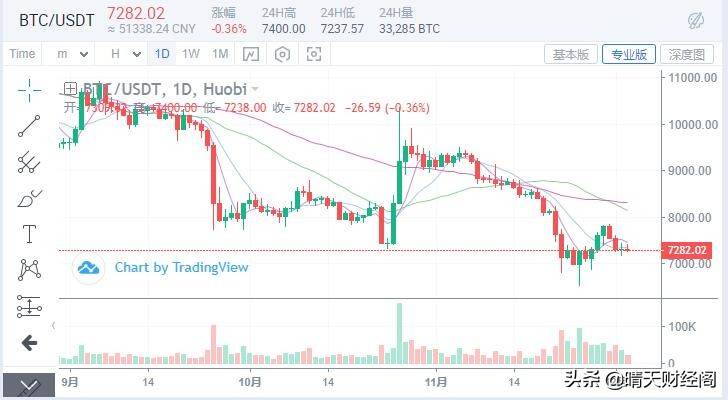Pick the brush drawing tool
728x400 pixels.
pyautogui.click(x=29, y=198)
